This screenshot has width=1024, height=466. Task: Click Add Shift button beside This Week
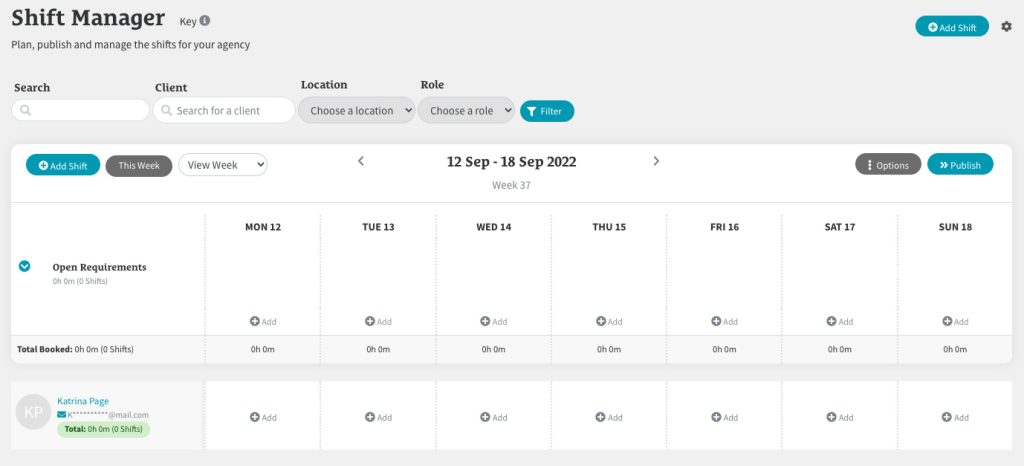point(63,165)
